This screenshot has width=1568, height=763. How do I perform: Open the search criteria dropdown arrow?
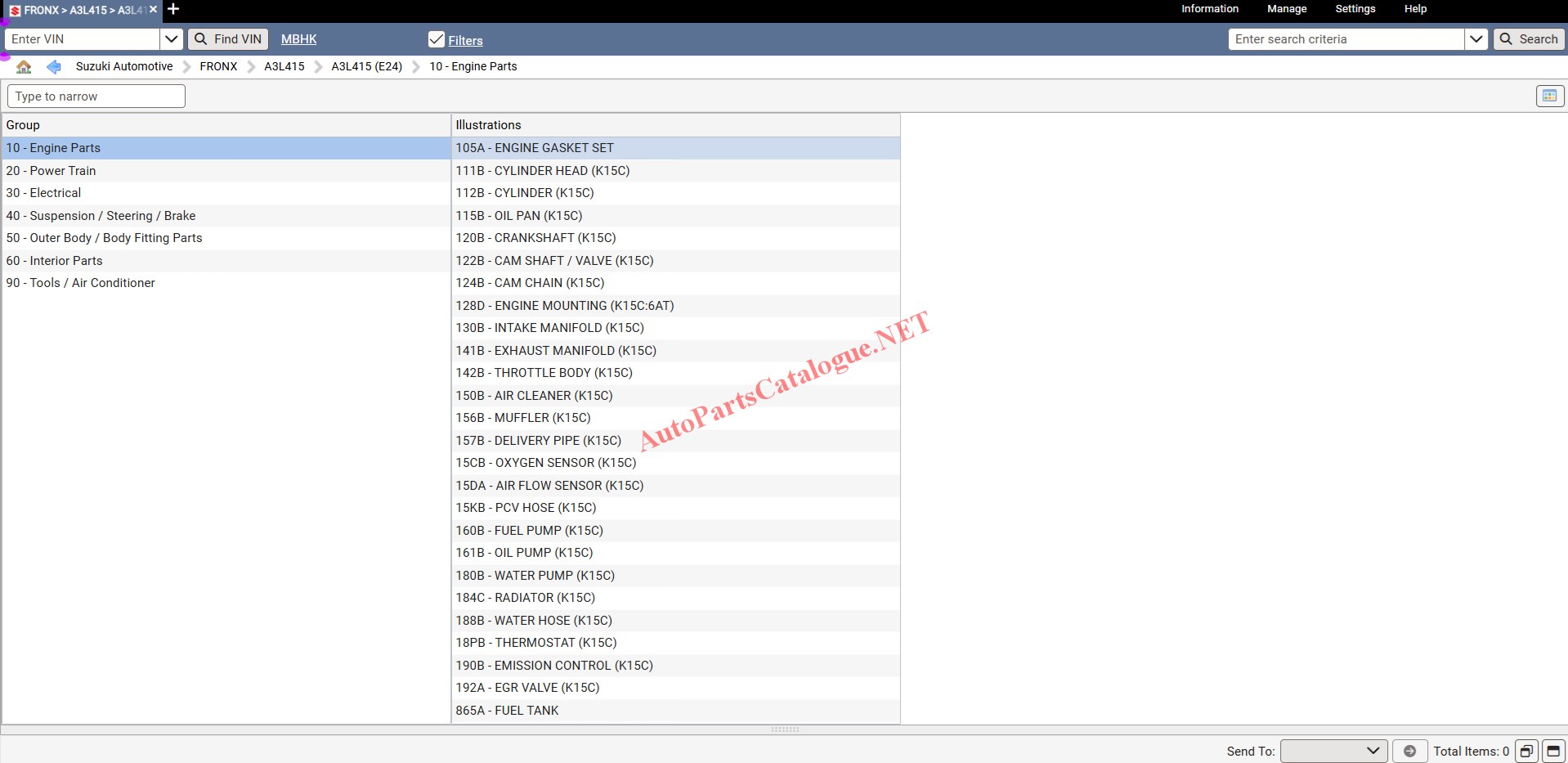tap(1476, 39)
